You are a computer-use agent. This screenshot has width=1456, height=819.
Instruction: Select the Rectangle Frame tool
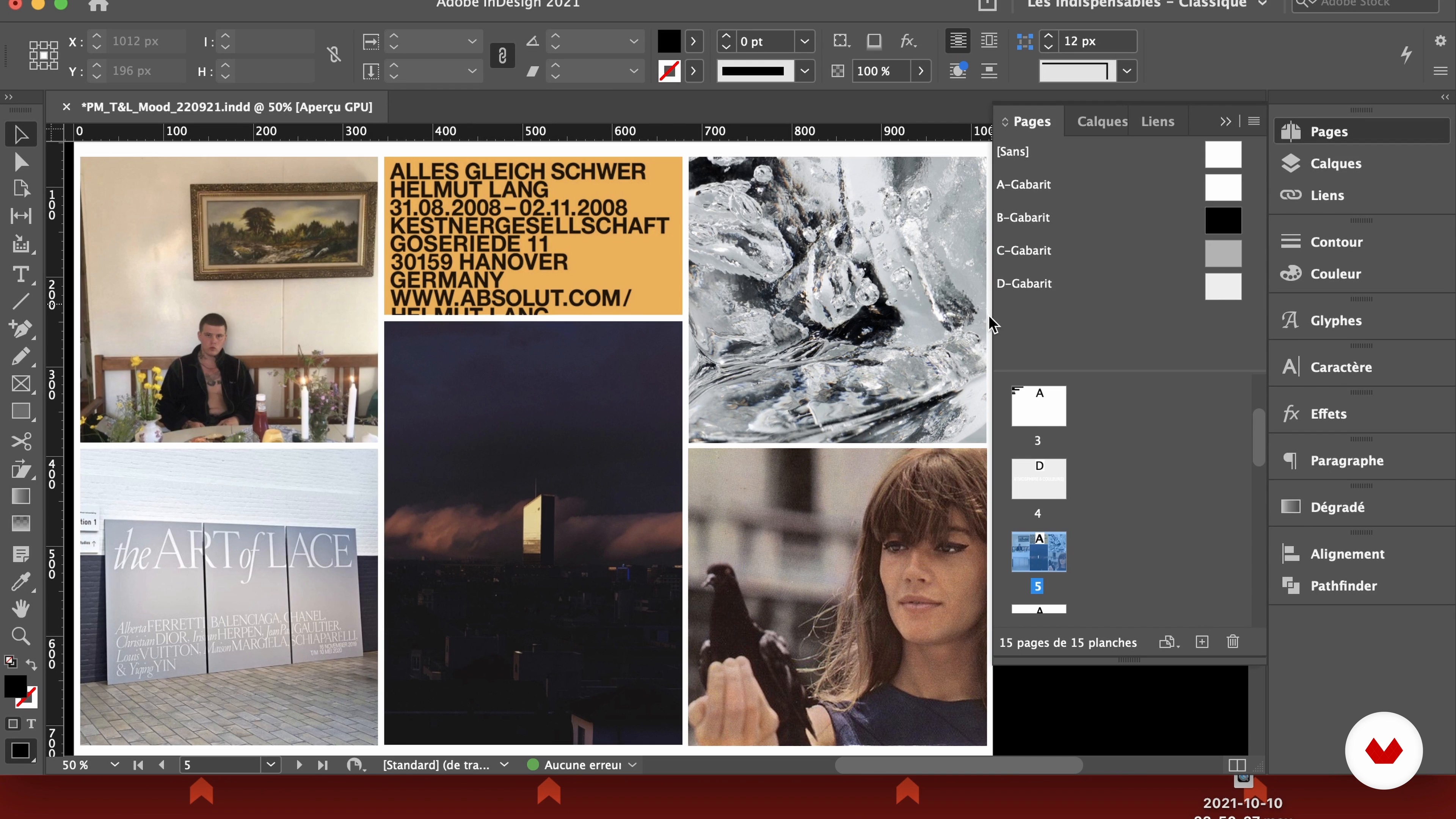click(x=21, y=384)
